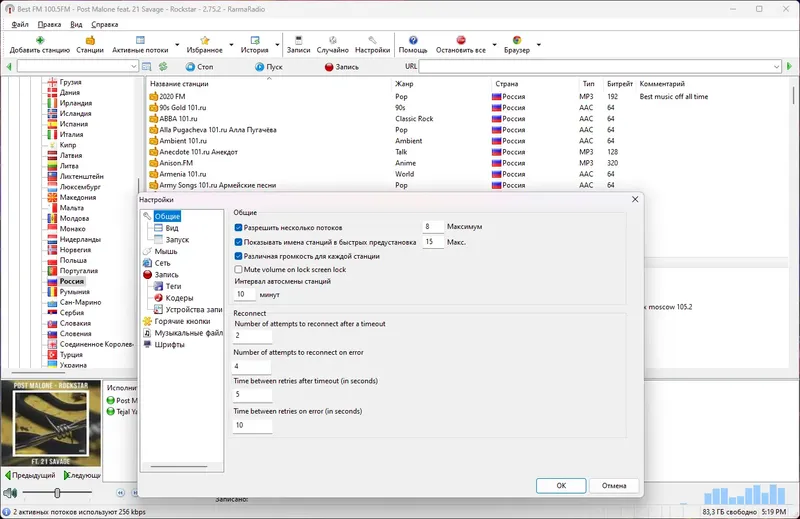Expand the URL combo box dropdown
Screen dimensions: 800x519
[x=777, y=67]
